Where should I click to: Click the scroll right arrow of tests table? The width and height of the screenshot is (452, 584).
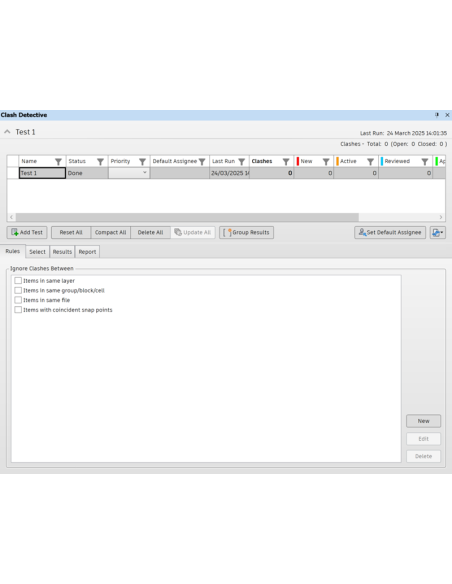(441, 217)
